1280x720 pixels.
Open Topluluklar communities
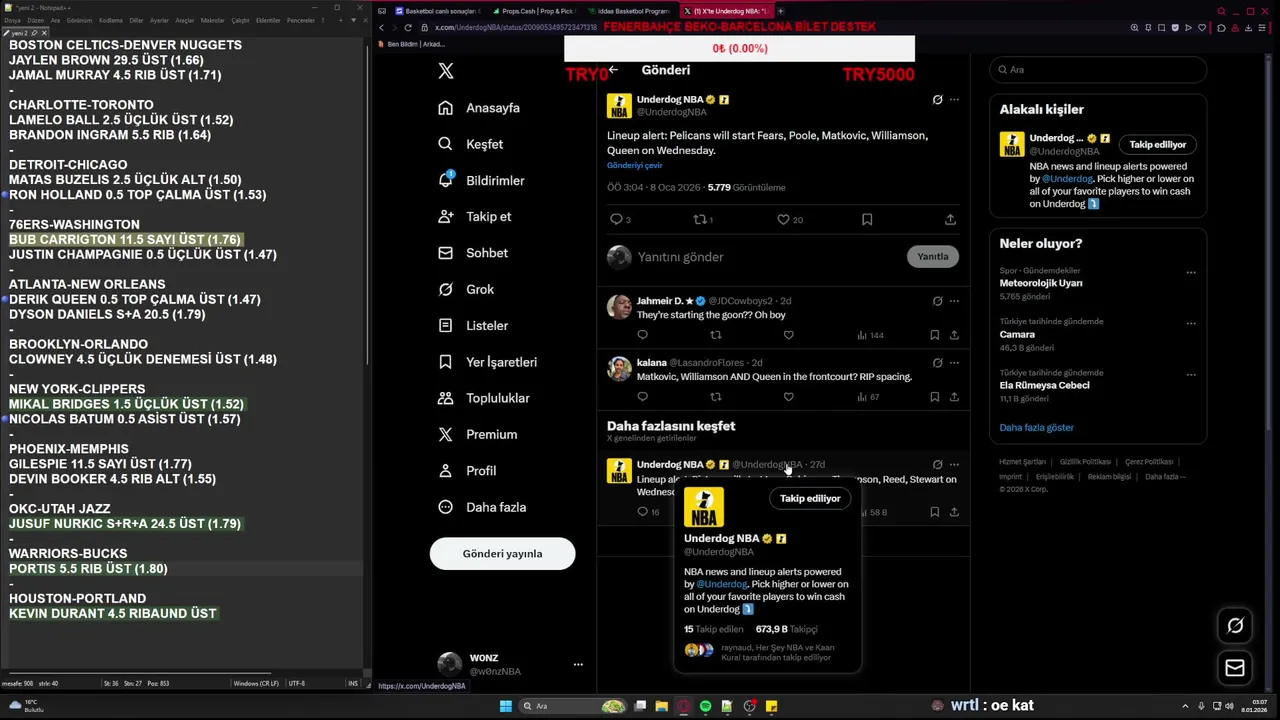pos(483,398)
